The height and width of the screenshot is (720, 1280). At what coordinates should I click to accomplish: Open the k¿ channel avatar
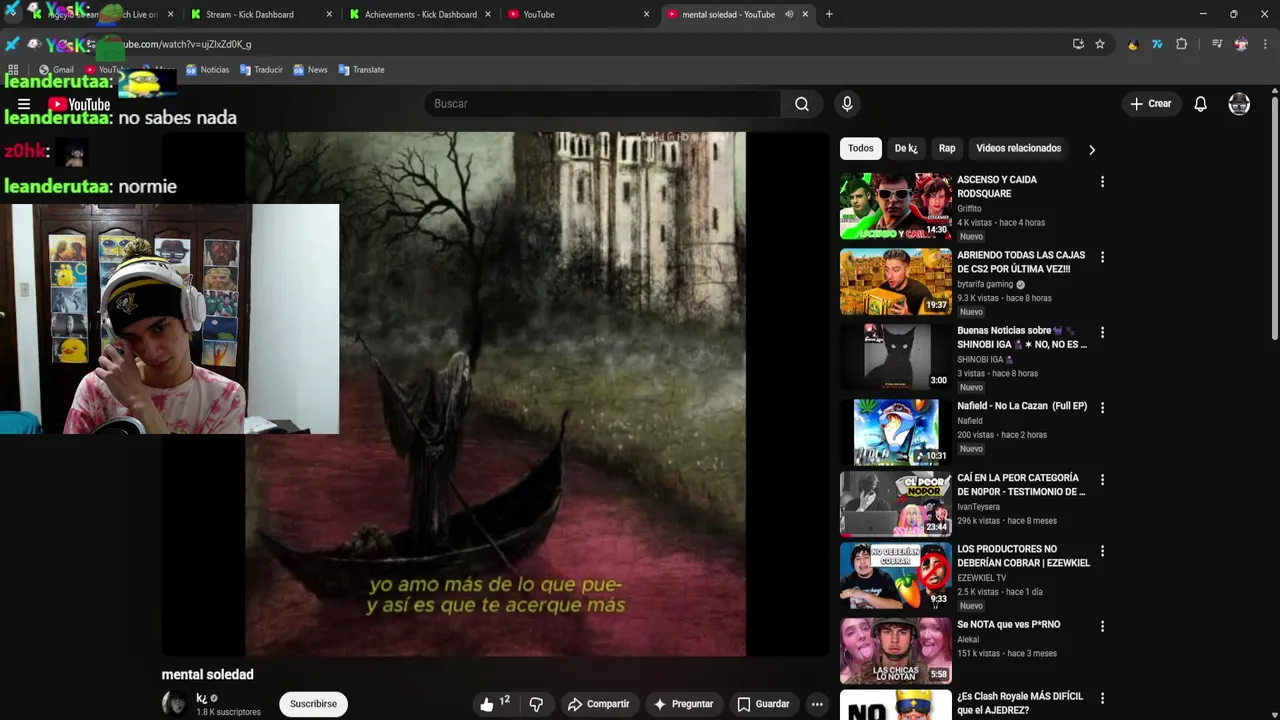coord(175,704)
